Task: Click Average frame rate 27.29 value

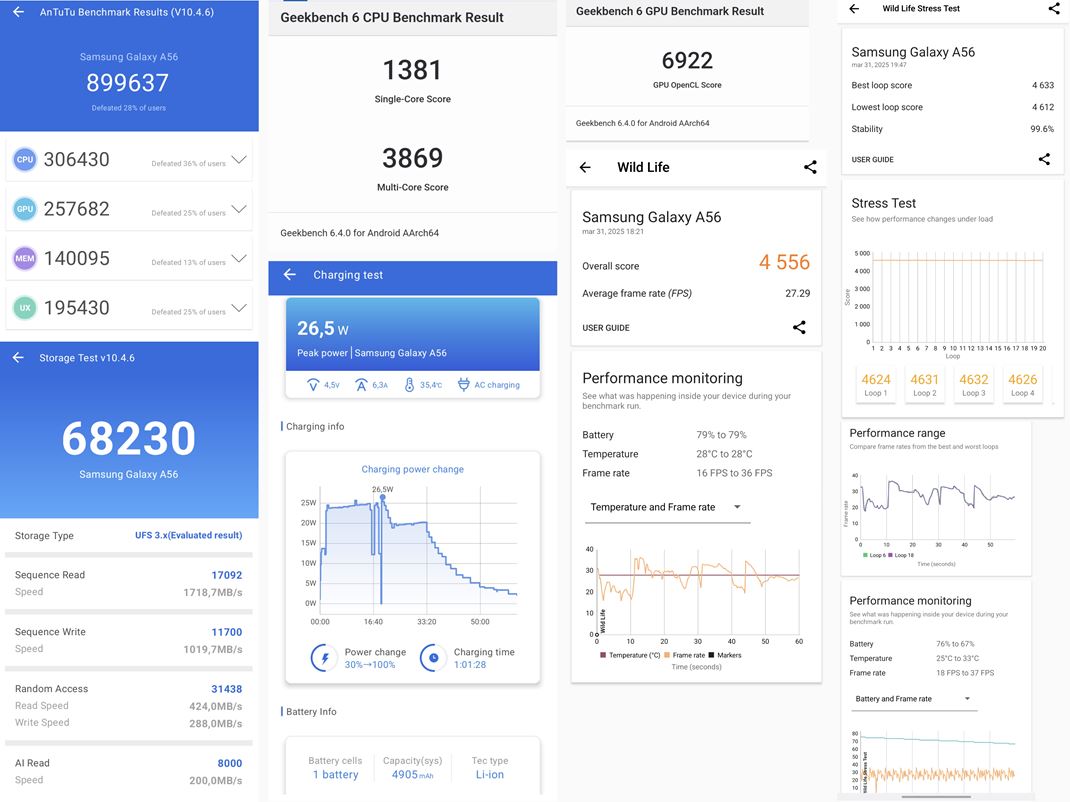Action: pyautogui.click(x=798, y=293)
